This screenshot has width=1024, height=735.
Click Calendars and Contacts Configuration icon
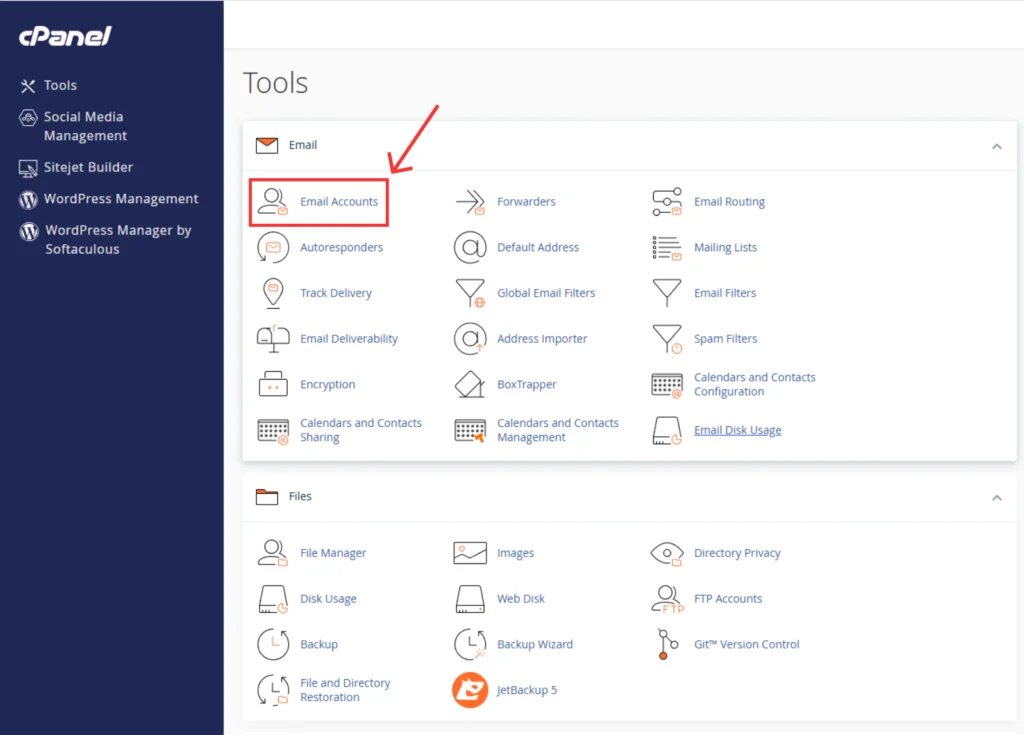[667, 385]
